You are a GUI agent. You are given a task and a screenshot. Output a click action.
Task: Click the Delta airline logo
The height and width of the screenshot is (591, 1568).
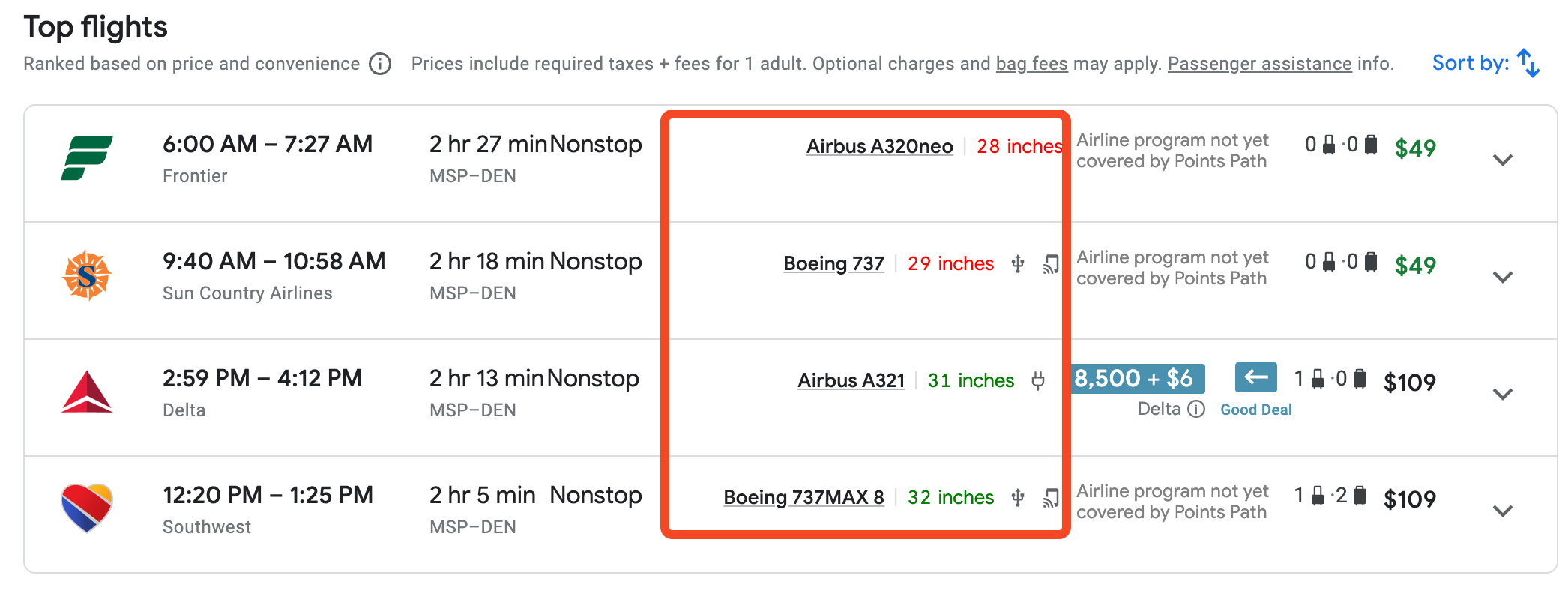pos(87,391)
